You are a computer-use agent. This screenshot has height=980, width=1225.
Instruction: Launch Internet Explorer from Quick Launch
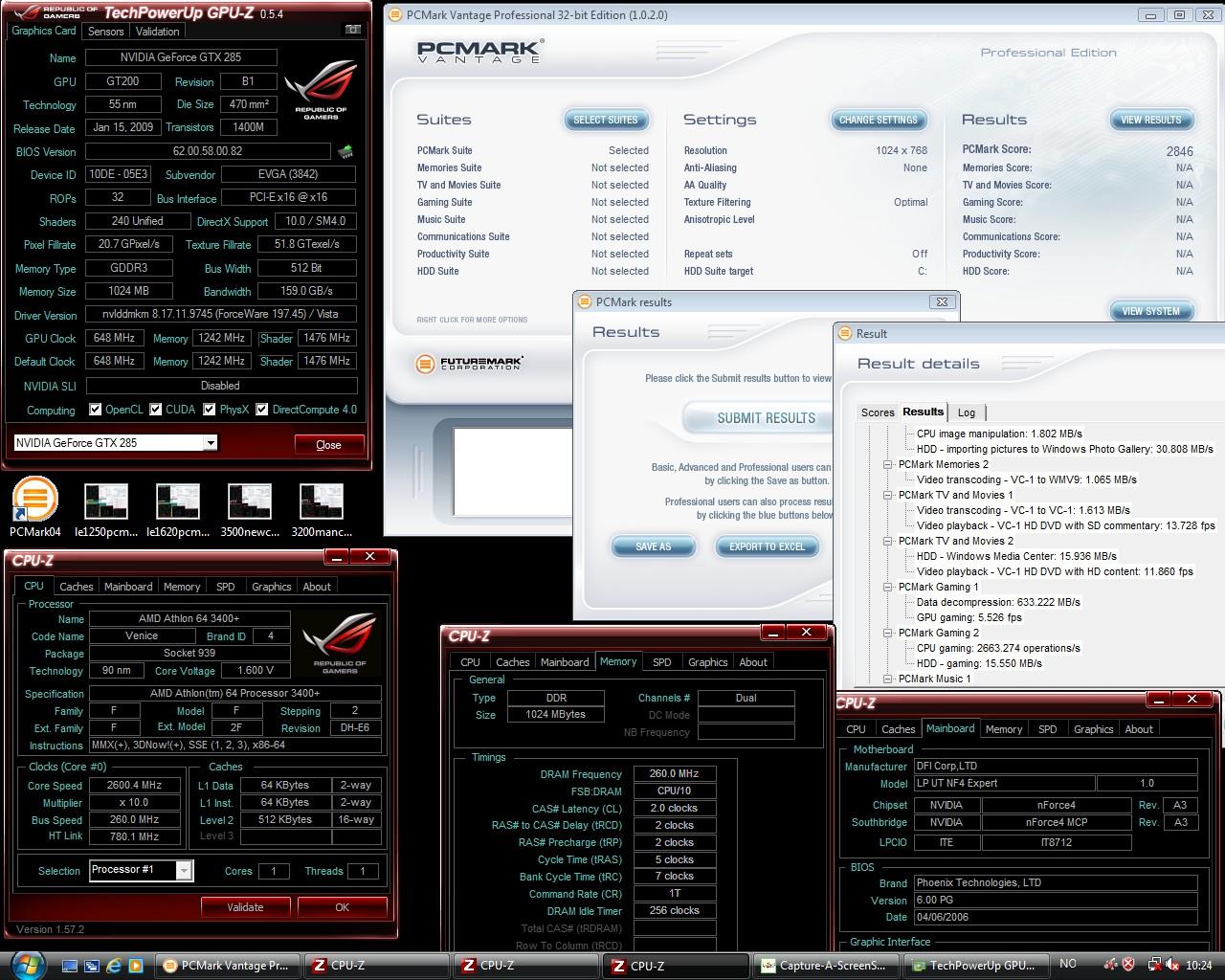click(114, 966)
